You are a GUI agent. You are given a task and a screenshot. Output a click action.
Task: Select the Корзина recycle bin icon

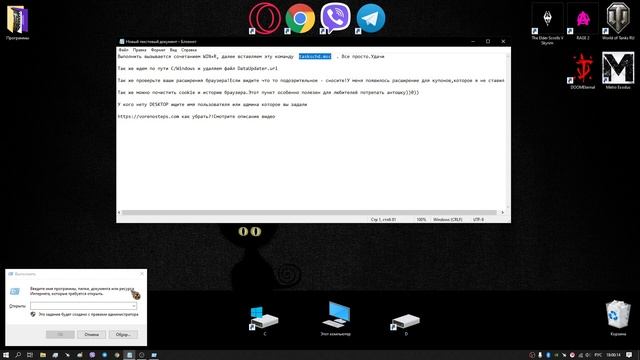point(618,318)
